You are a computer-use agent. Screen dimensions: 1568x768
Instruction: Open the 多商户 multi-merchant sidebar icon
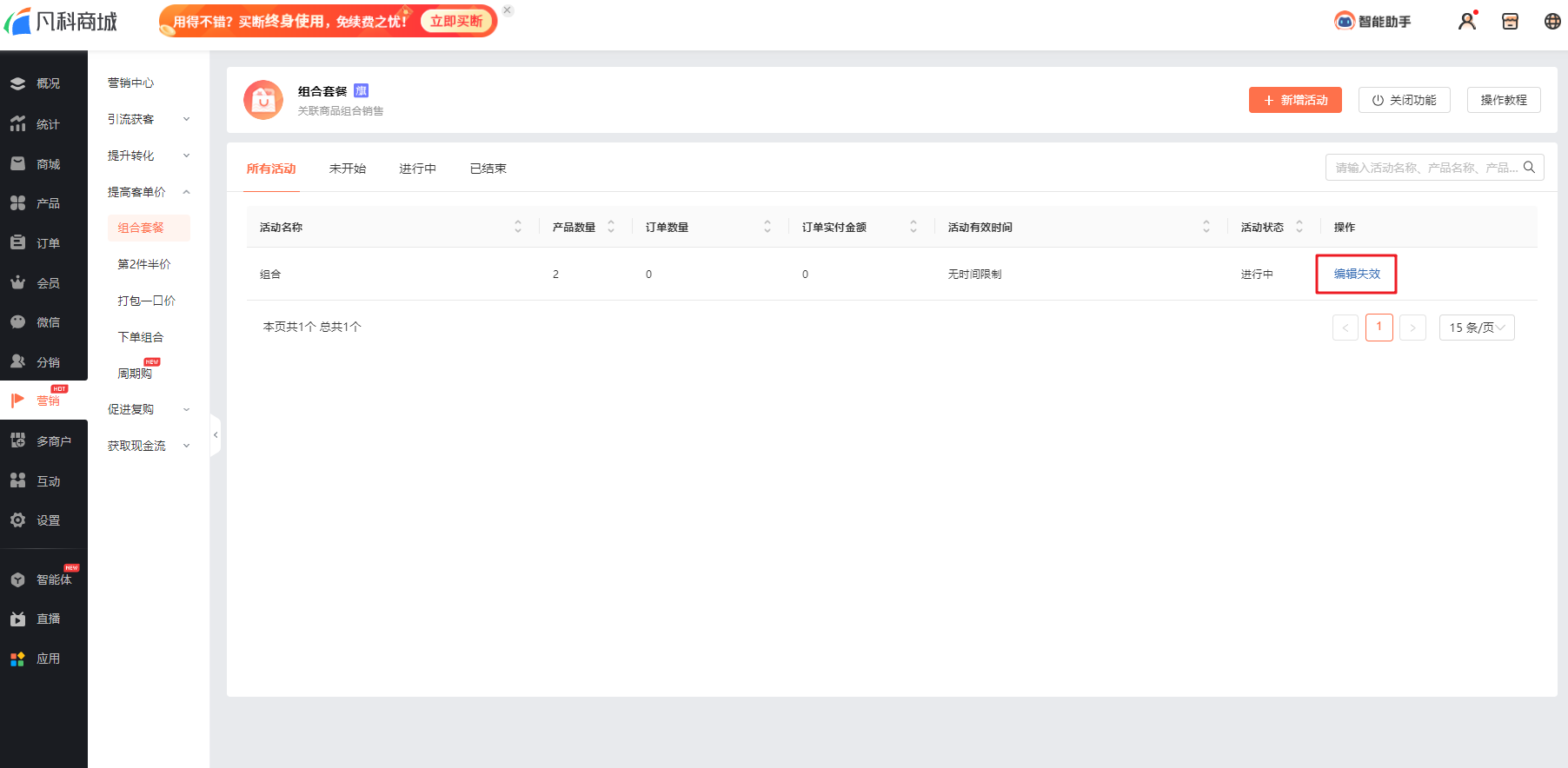[x=17, y=440]
